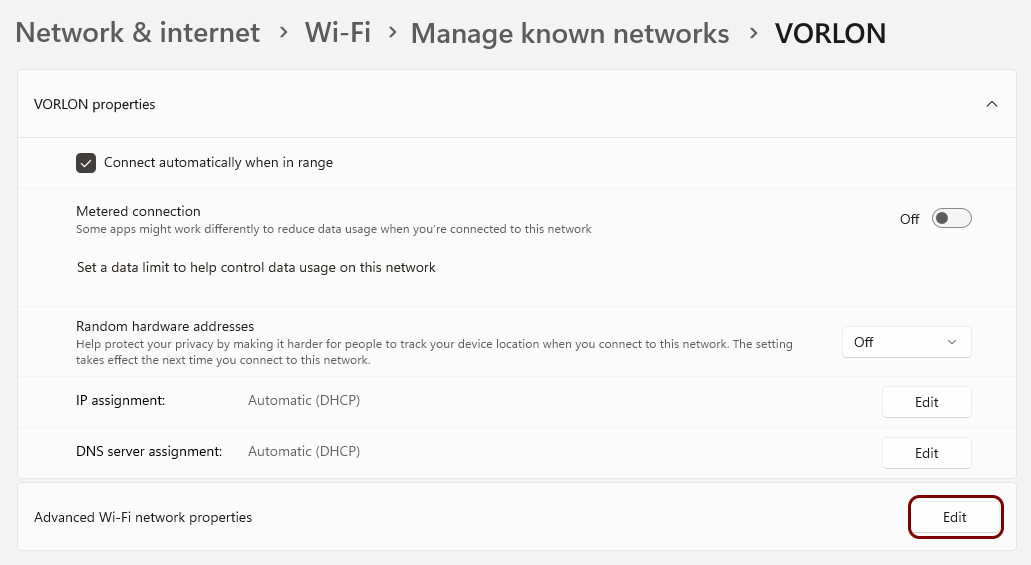Click the VORLON page title
This screenshot has height=565, width=1031.
831,33
